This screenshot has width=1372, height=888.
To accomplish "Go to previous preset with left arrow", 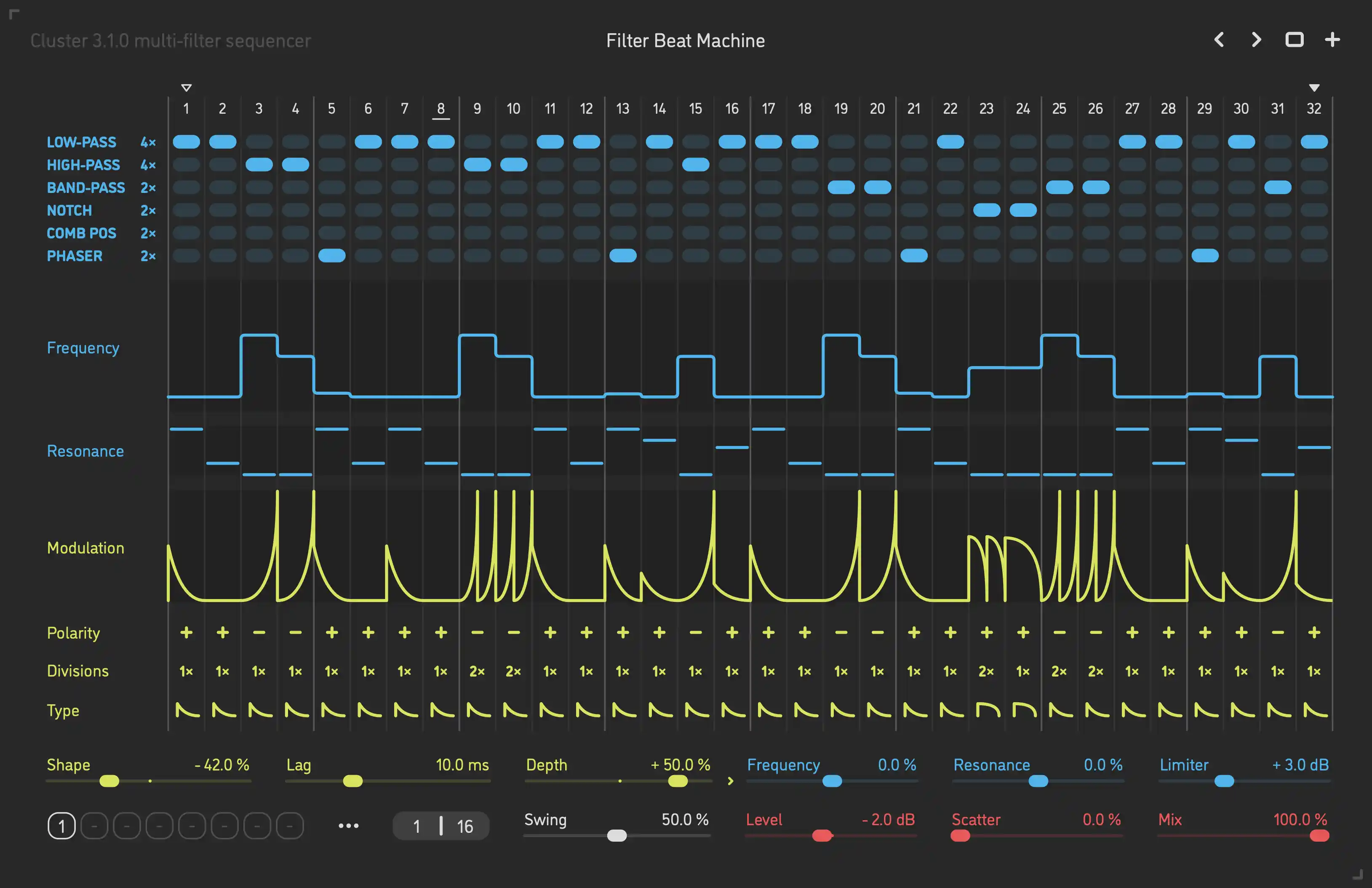I will coord(1219,40).
